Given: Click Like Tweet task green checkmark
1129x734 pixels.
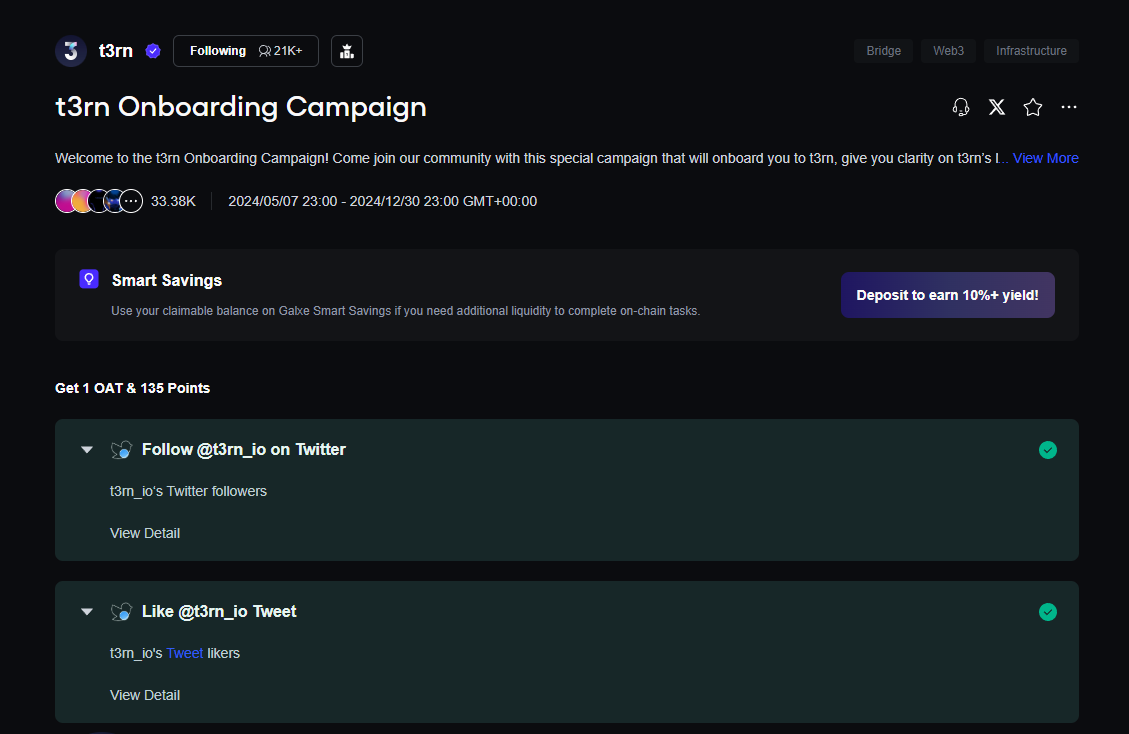Looking at the screenshot, I should (1047, 612).
